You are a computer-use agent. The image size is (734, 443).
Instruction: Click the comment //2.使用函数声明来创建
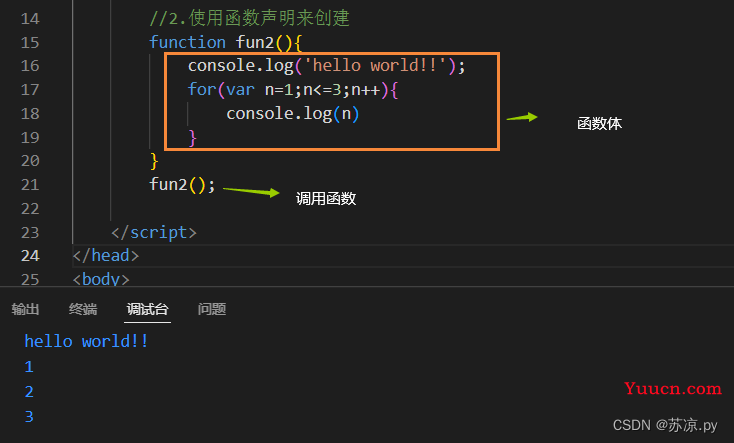point(249,18)
